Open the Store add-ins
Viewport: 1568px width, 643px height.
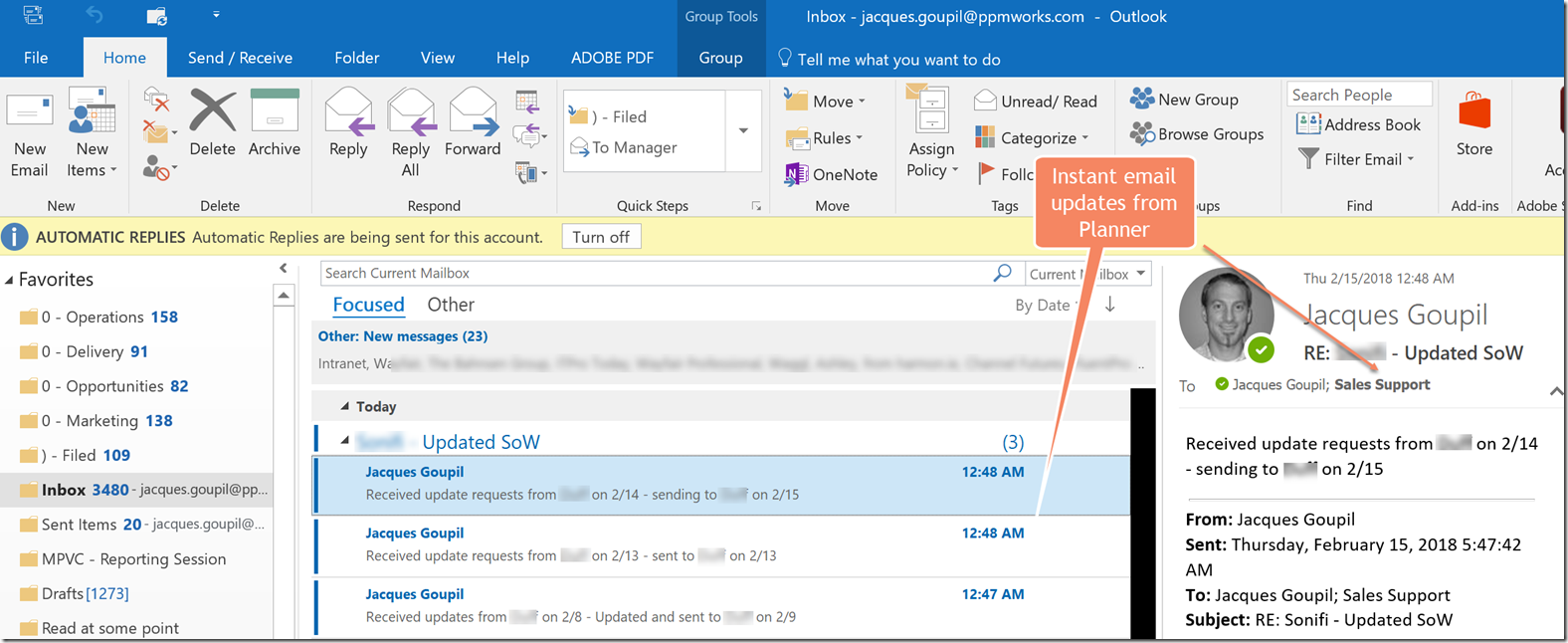tap(1474, 124)
